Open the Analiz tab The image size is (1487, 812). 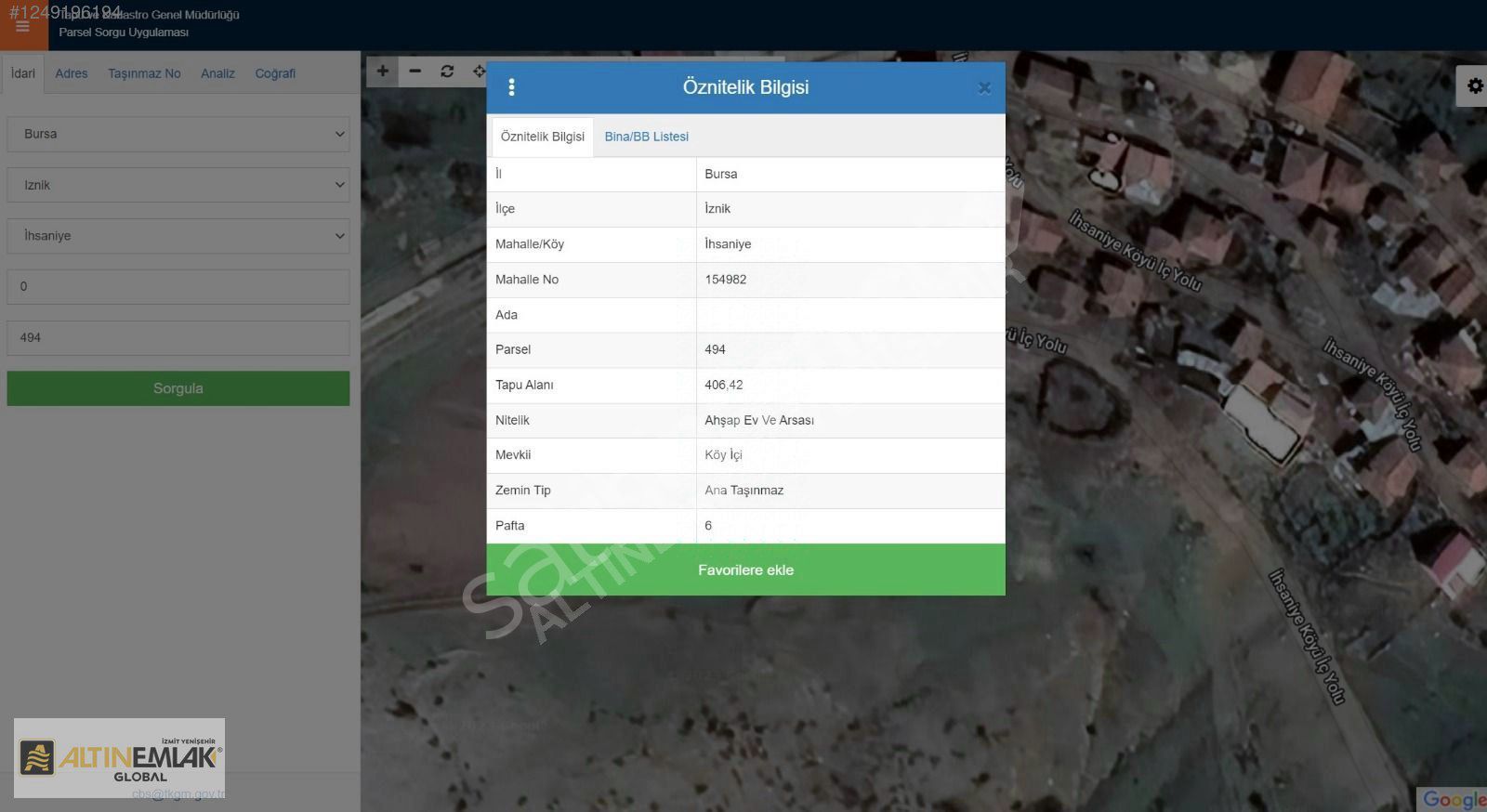click(217, 73)
